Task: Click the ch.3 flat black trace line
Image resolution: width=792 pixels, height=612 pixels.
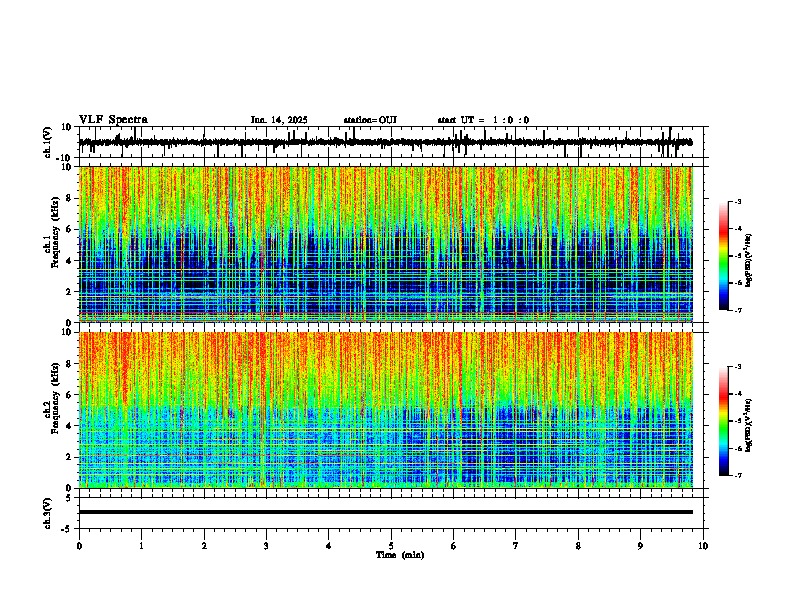Action: point(386,512)
